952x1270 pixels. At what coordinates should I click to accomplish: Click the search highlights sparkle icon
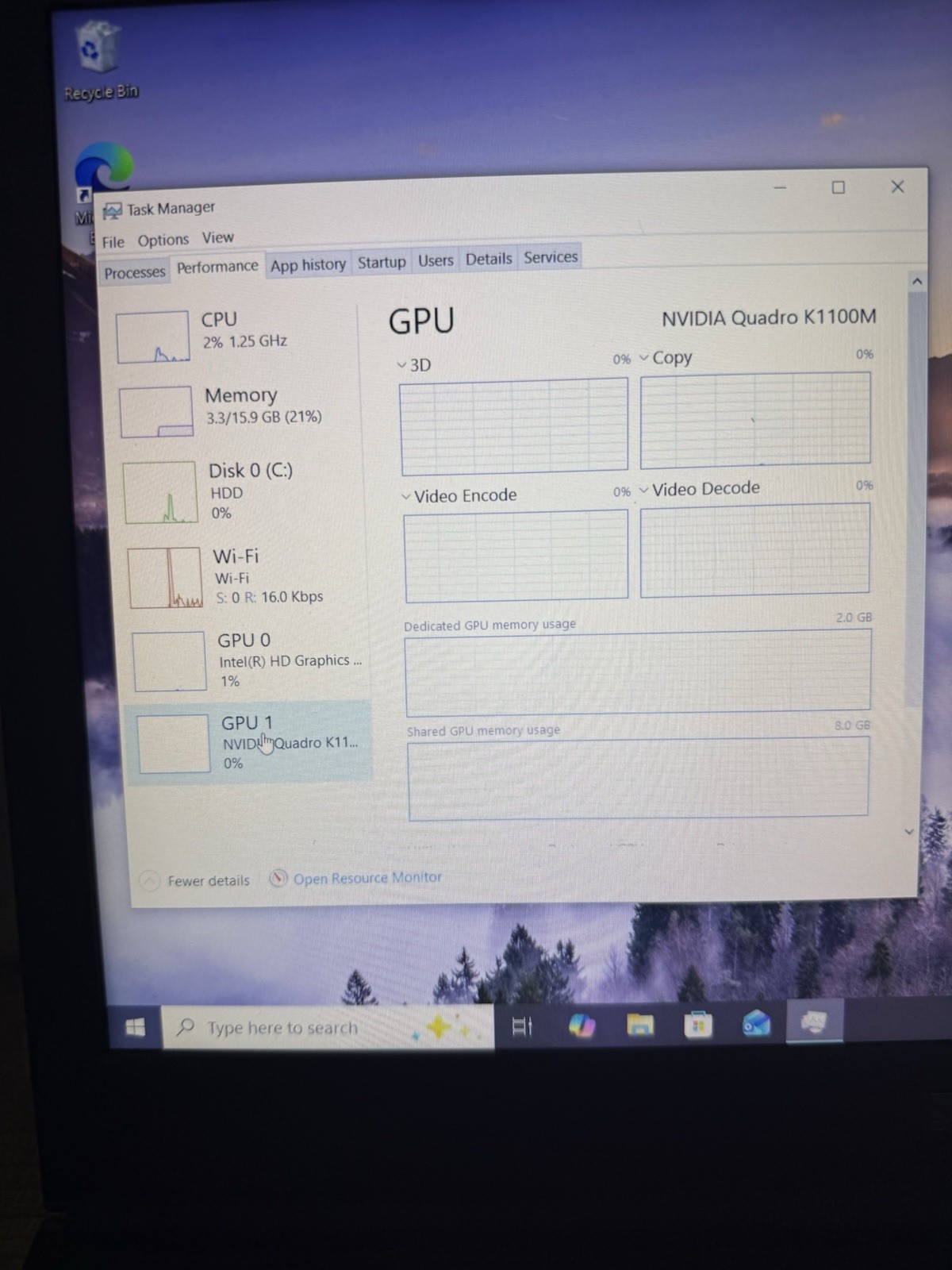440,1027
